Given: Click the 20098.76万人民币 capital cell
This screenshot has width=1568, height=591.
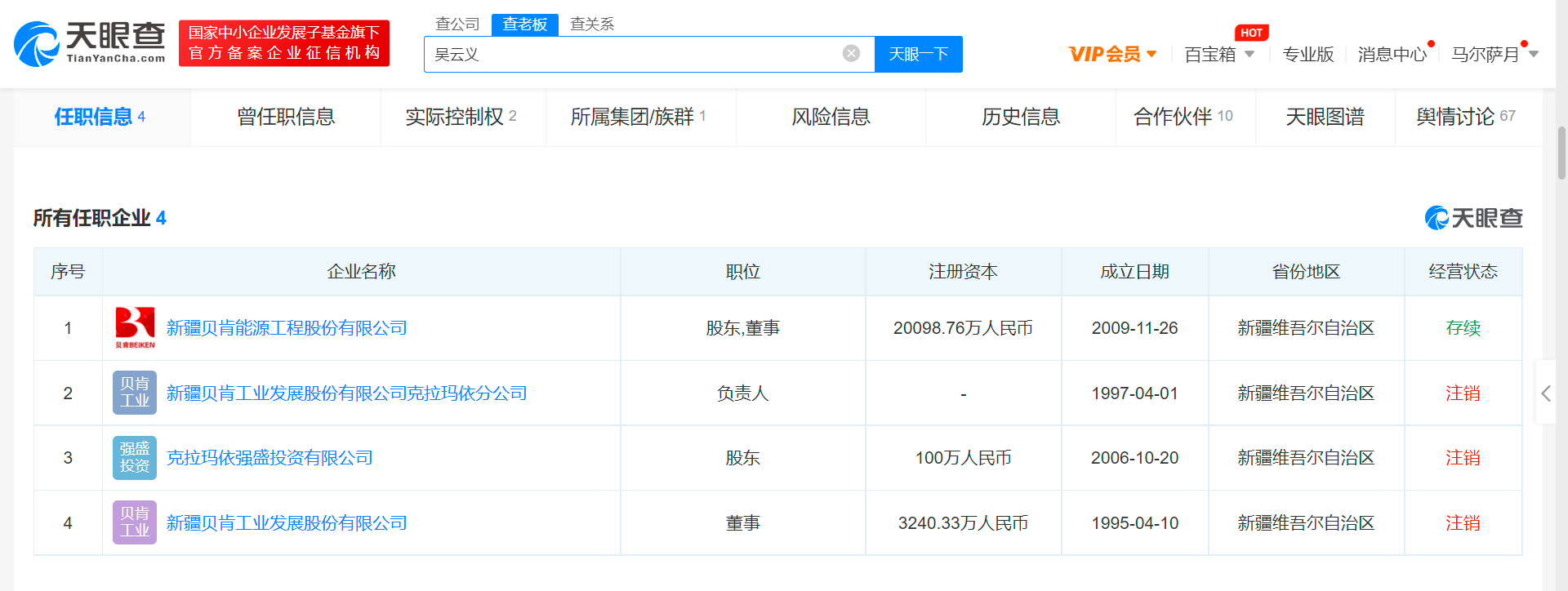Looking at the screenshot, I should tap(963, 328).
